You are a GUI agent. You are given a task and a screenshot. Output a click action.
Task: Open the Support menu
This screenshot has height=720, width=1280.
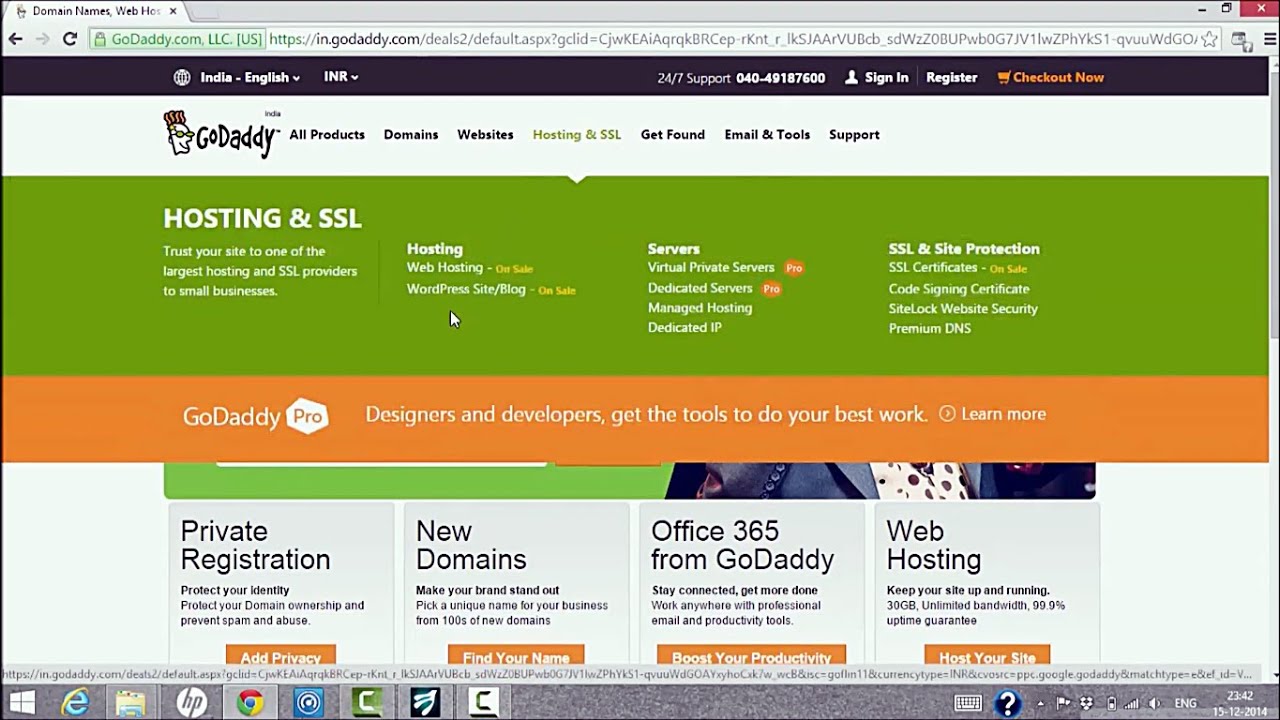click(x=854, y=134)
